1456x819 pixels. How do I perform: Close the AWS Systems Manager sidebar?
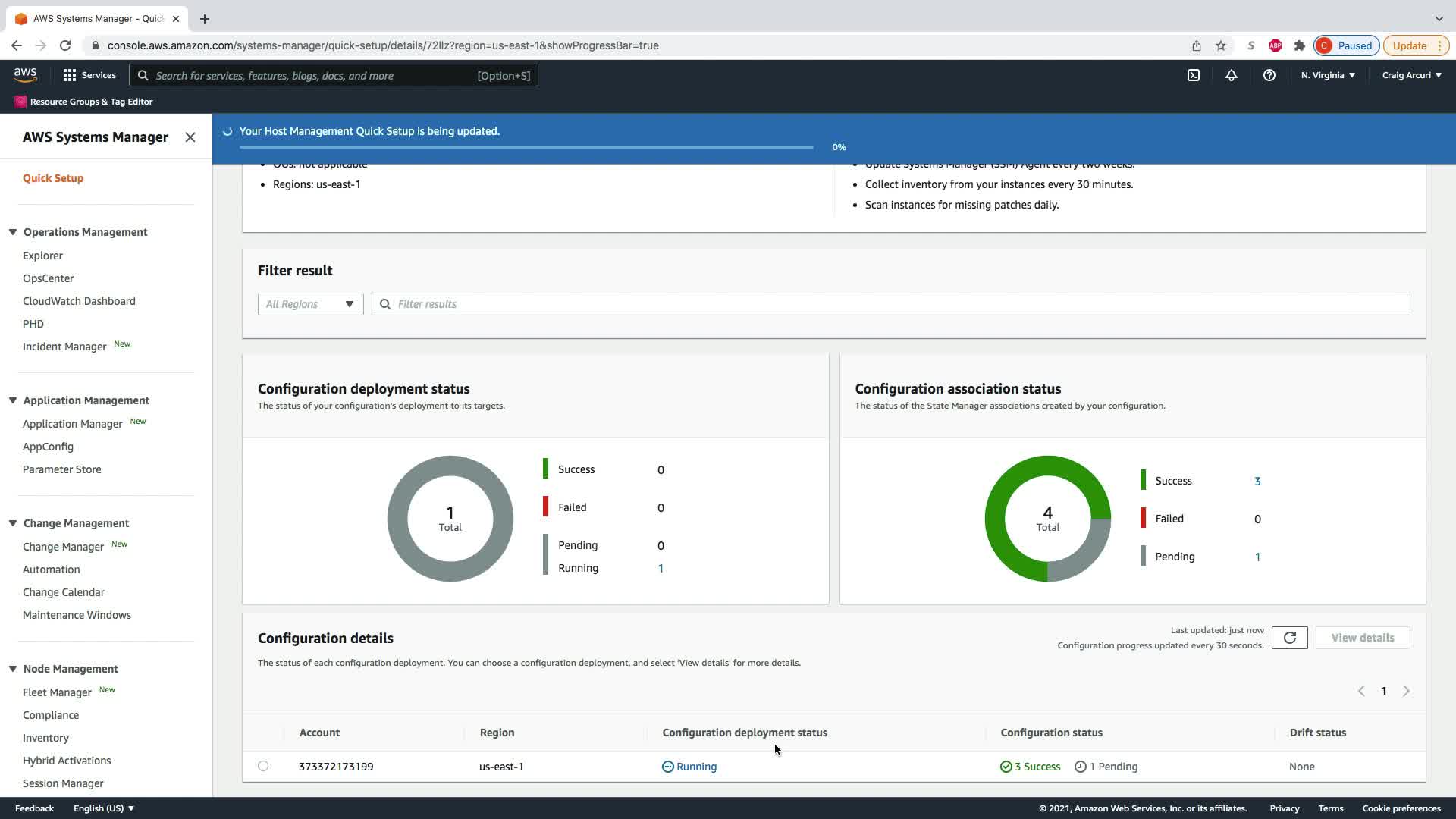(x=190, y=137)
